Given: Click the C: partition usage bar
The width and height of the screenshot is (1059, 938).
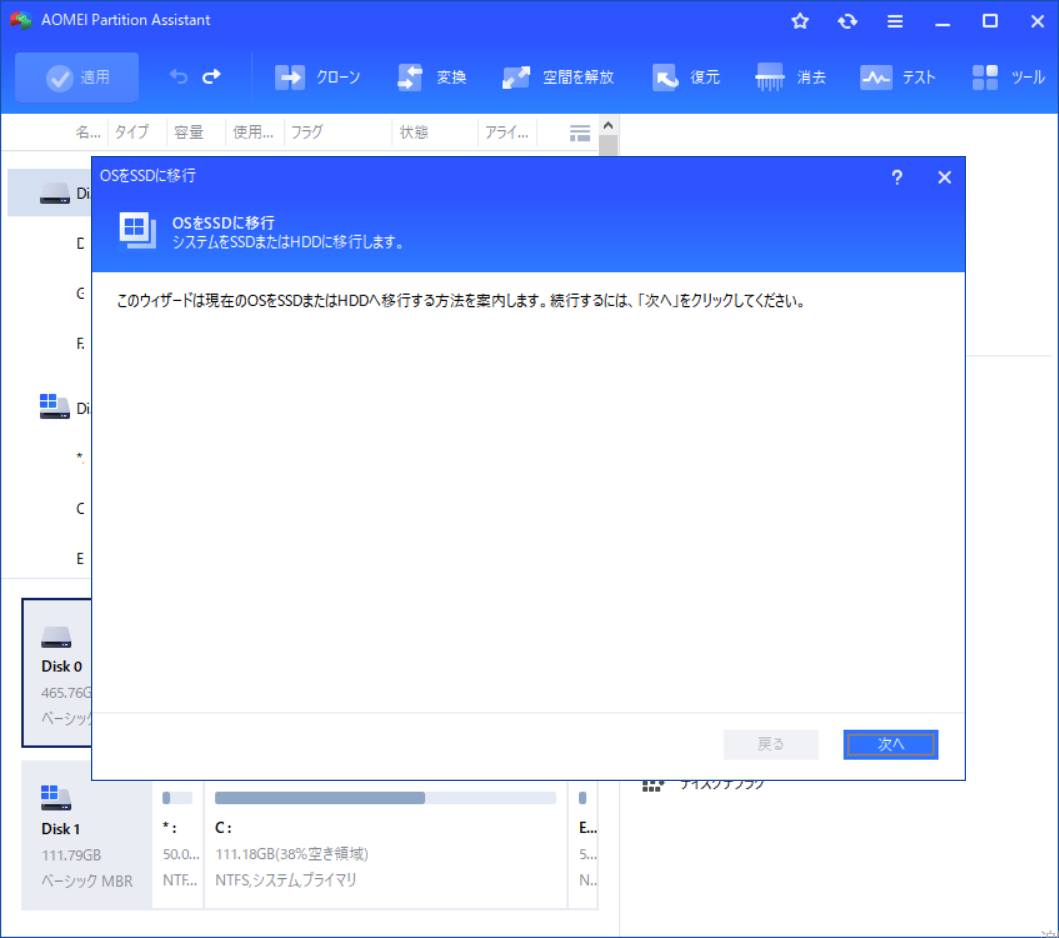Looking at the screenshot, I should click(x=385, y=798).
